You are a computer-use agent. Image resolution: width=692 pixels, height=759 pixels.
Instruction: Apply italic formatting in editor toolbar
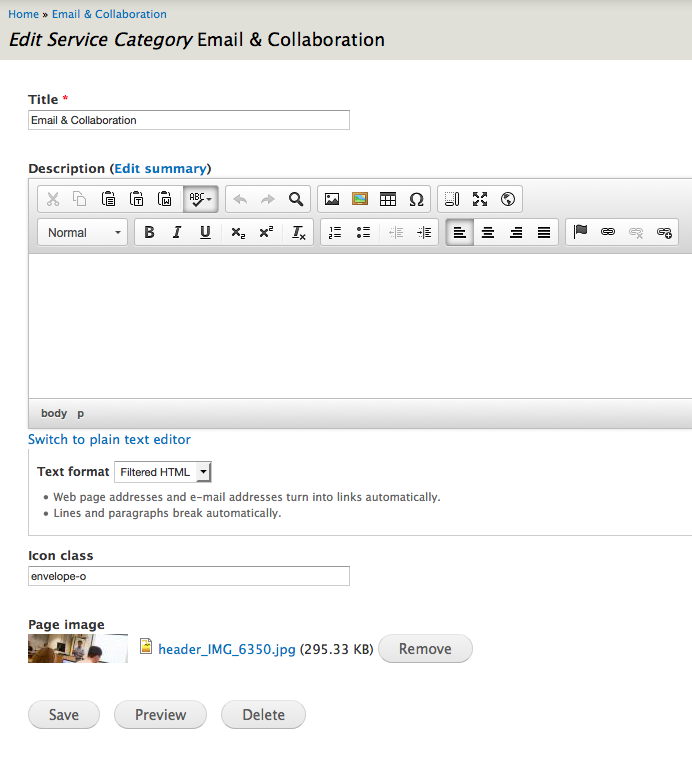click(x=177, y=232)
